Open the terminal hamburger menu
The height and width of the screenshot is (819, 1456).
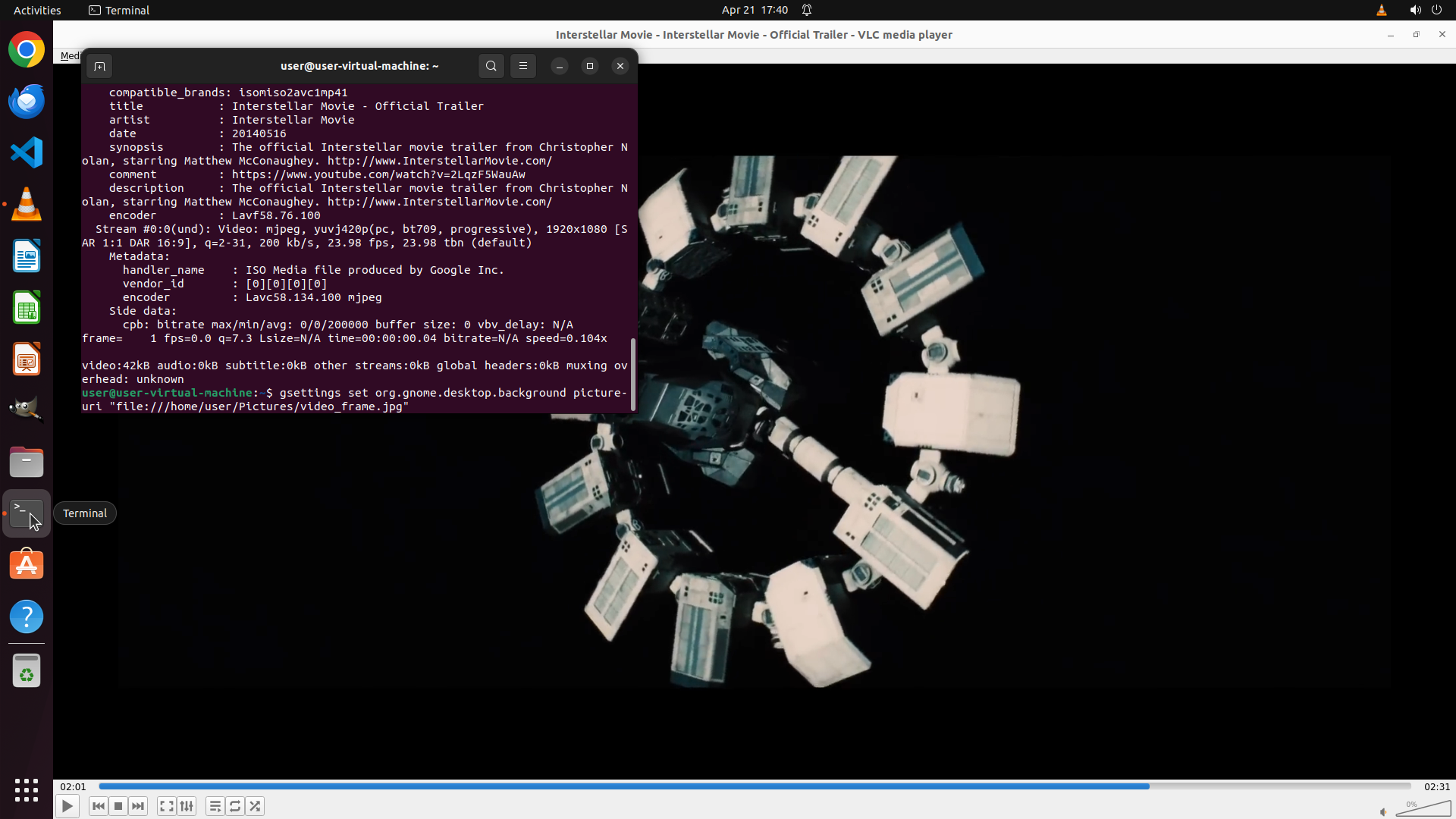(x=523, y=66)
